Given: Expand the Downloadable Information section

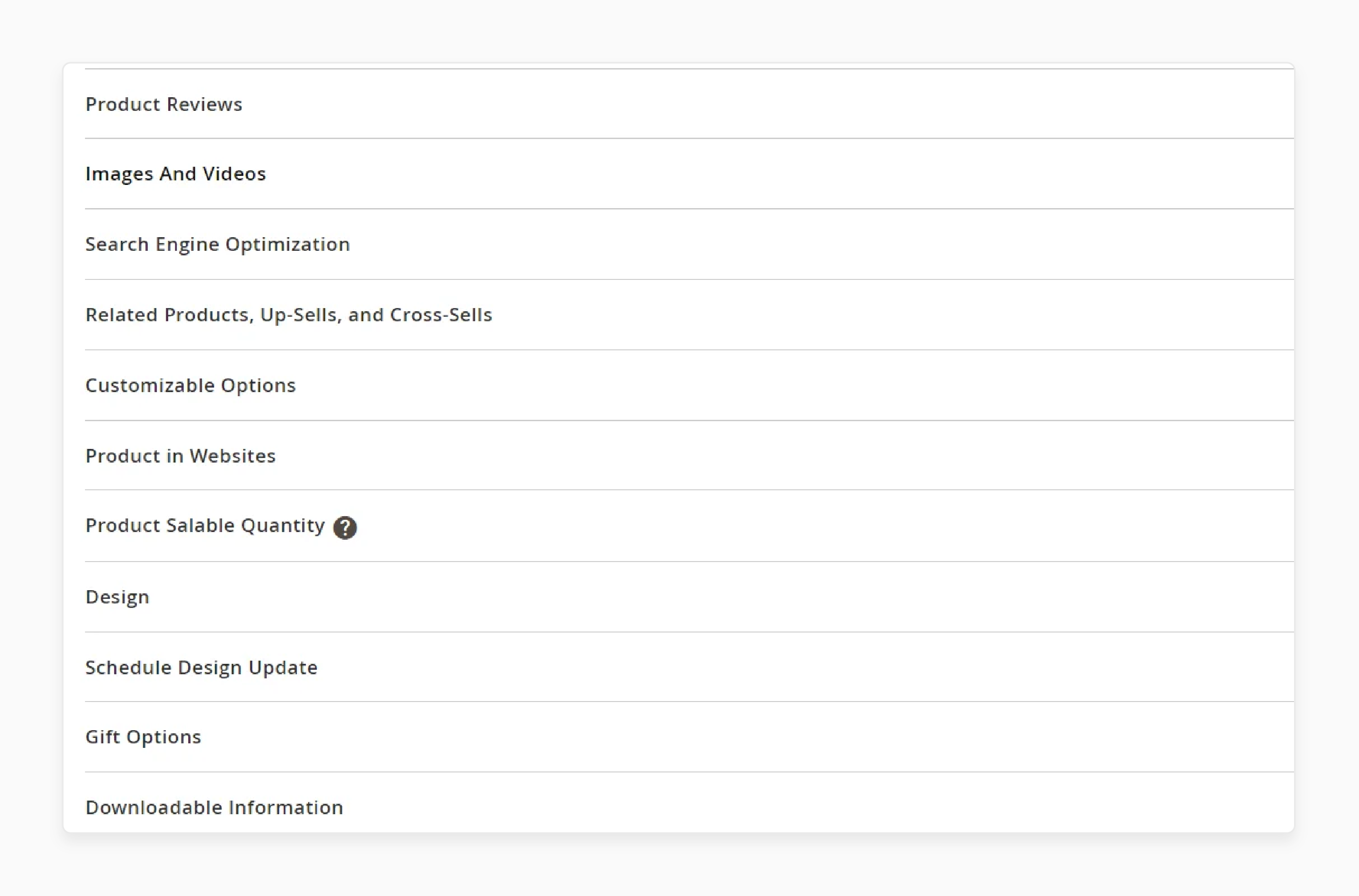Looking at the screenshot, I should [x=213, y=807].
